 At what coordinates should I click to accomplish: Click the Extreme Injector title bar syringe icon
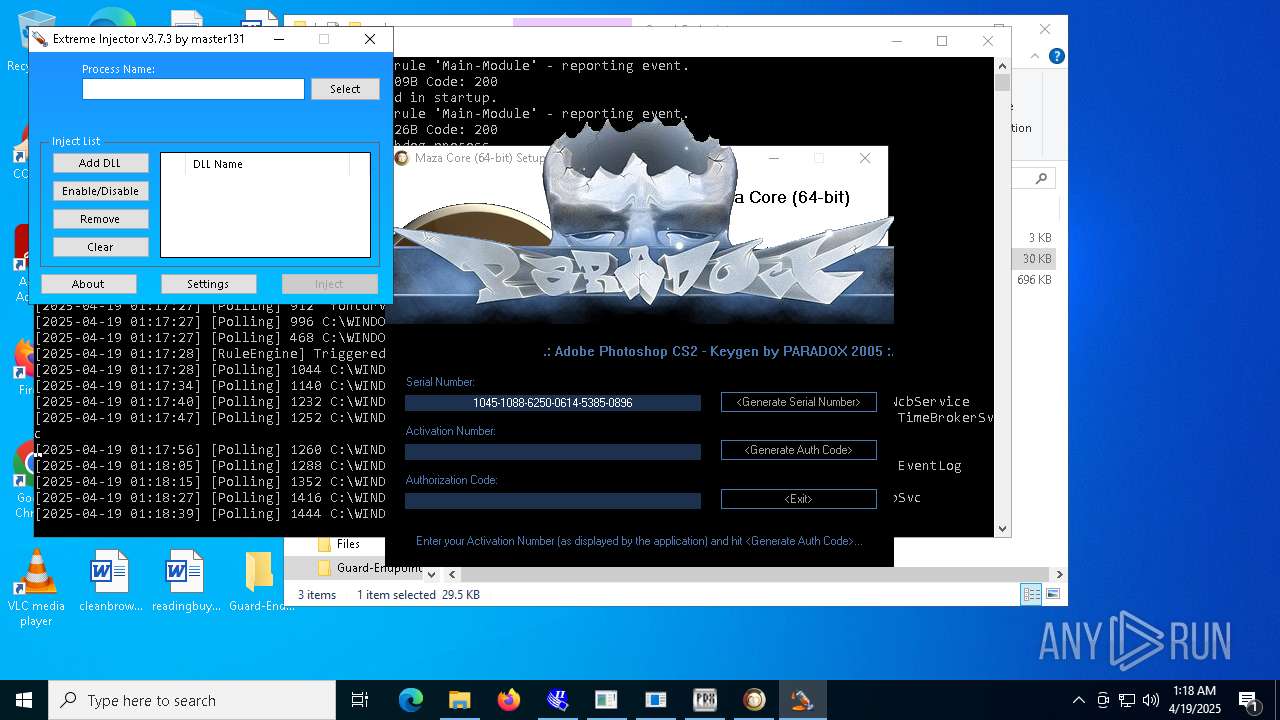coord(40,39)
